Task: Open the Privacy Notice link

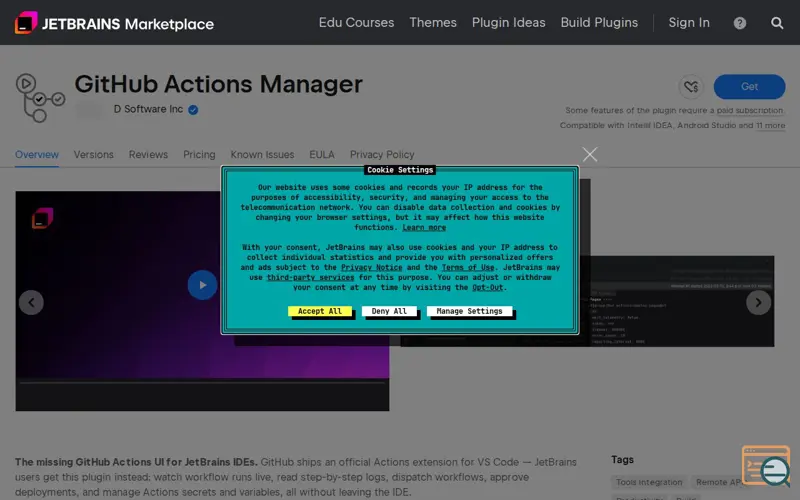Action: [x=371, y=267]
